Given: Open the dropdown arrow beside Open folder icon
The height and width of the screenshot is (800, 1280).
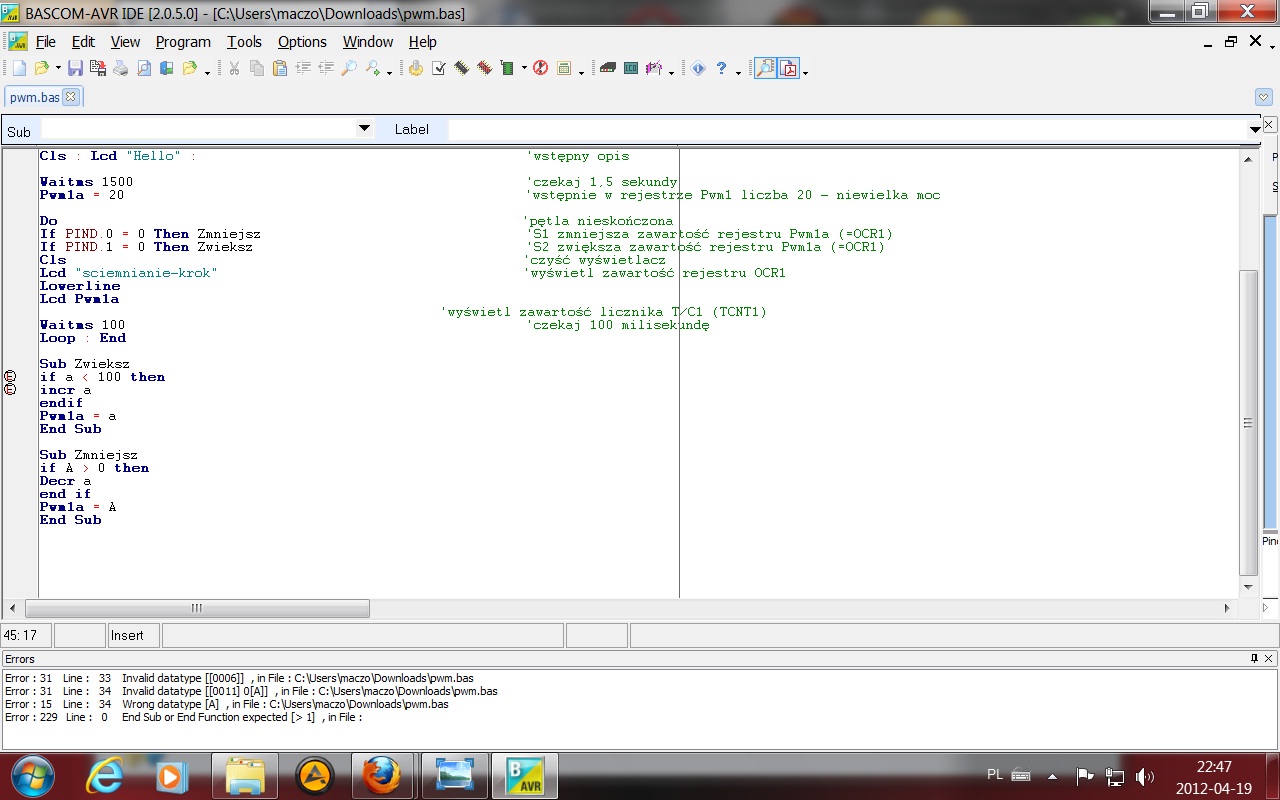Looking at the screenshot, I should [x=56, y=70].
